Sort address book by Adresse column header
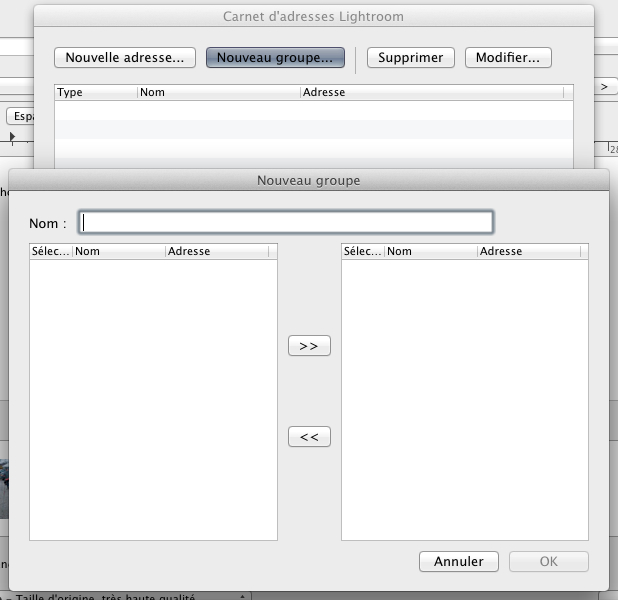The image size is (618, 600). point(432,92)
